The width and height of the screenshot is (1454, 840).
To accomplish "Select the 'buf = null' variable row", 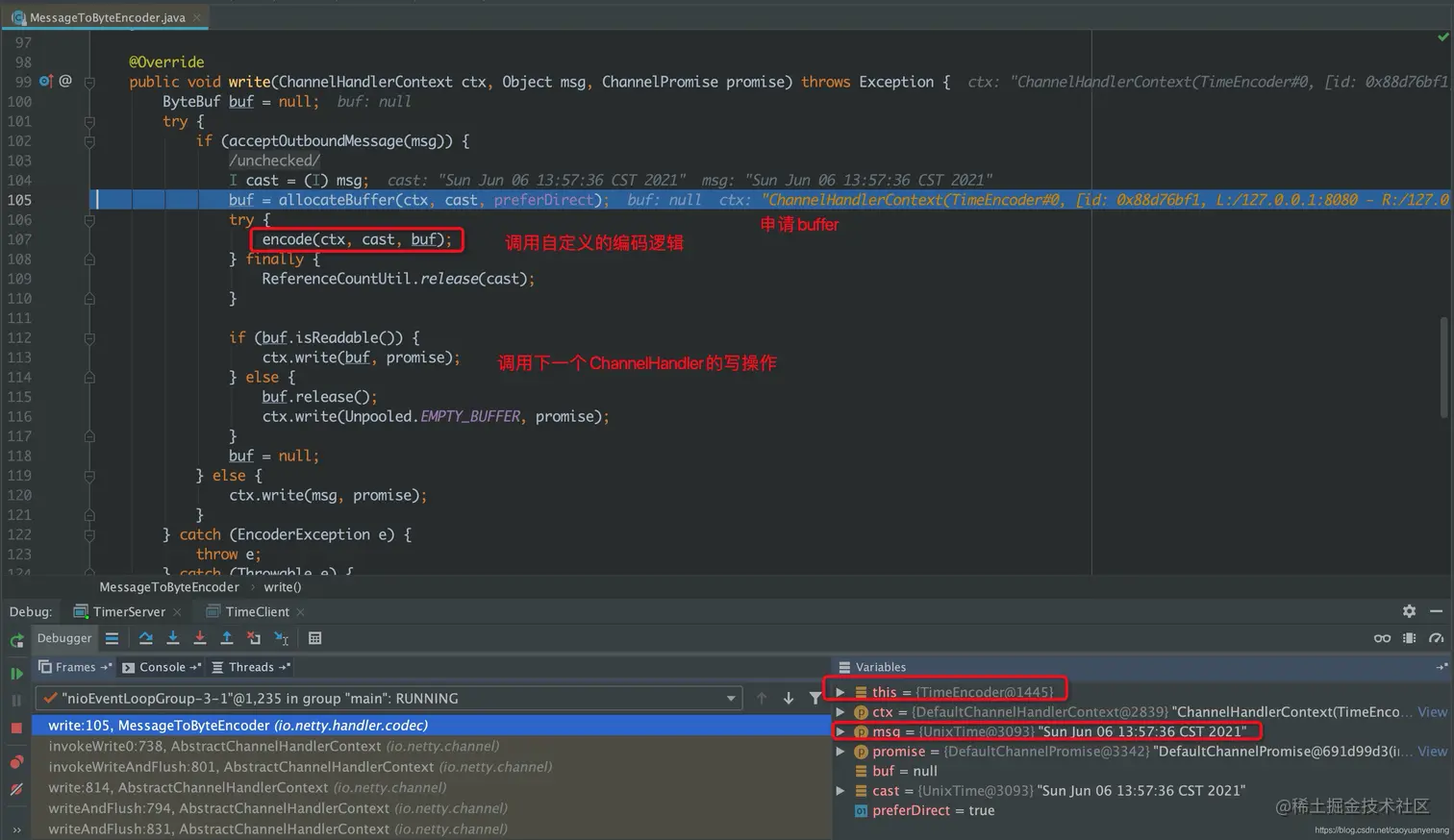I will click(x=1141, y=771).
